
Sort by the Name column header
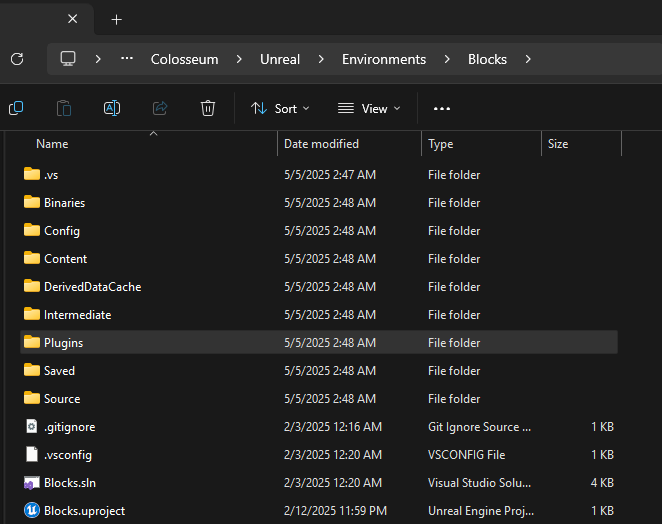pos(52,144)
